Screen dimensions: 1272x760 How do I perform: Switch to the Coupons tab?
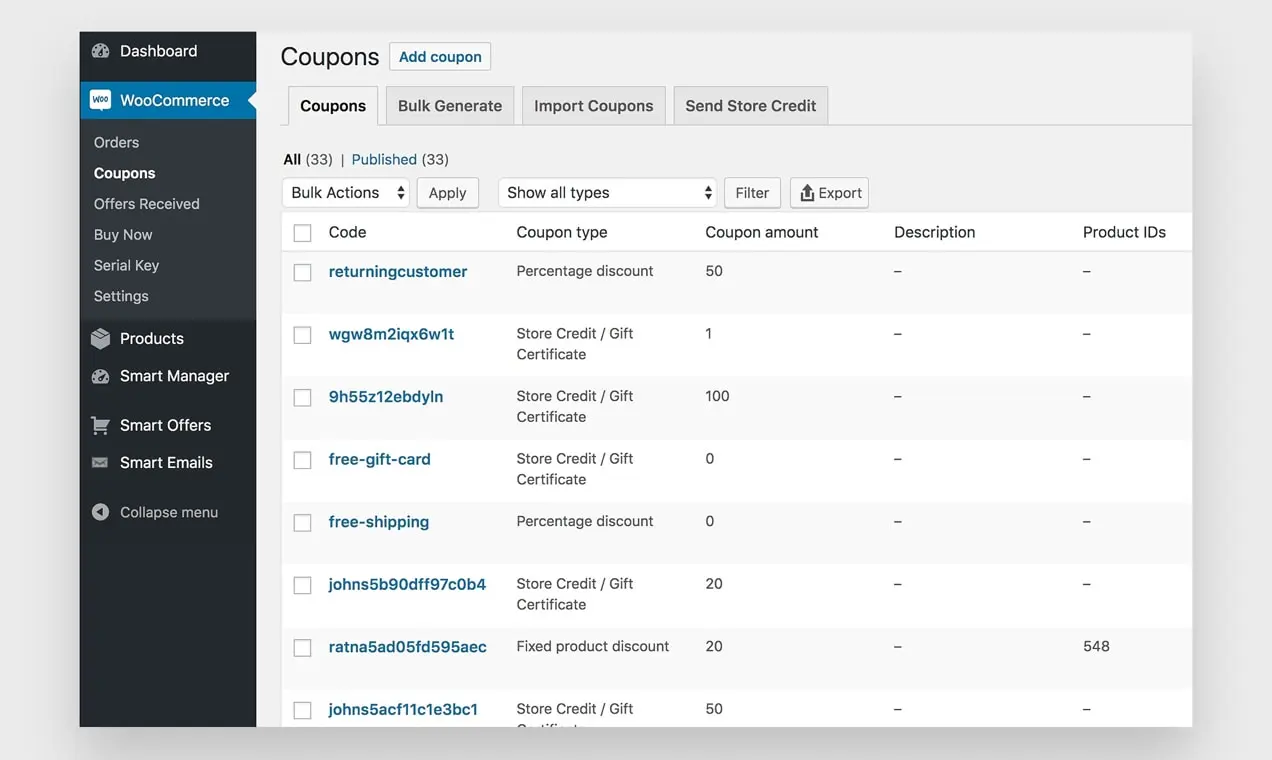tap(333, 106)
